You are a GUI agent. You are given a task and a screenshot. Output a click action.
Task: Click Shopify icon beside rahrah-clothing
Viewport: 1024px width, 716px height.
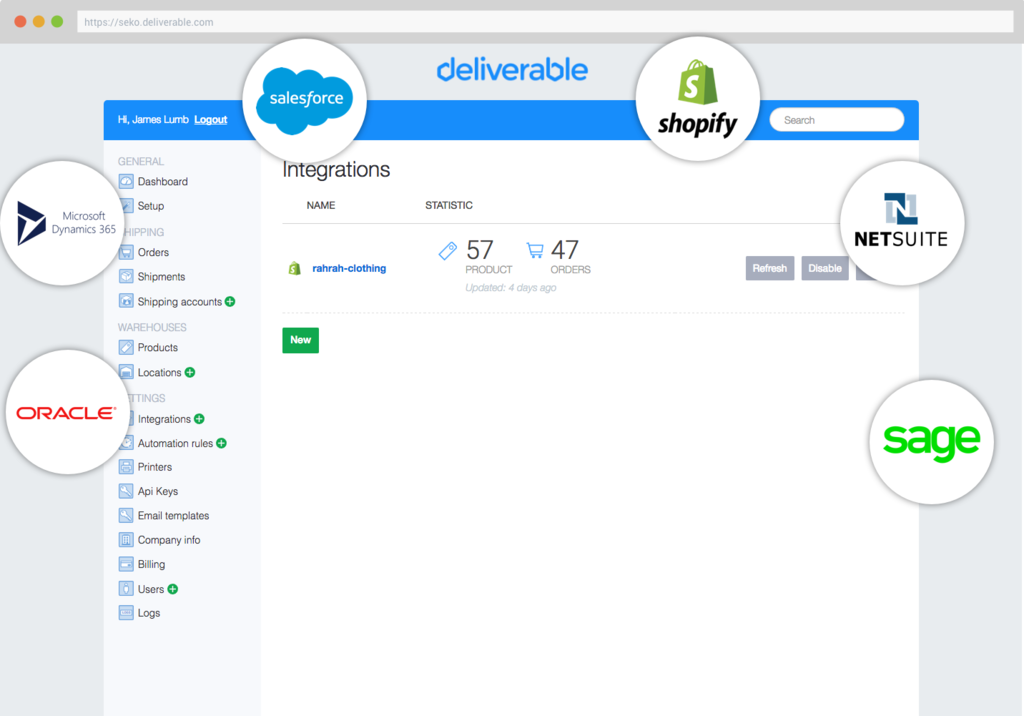(295, 268)
